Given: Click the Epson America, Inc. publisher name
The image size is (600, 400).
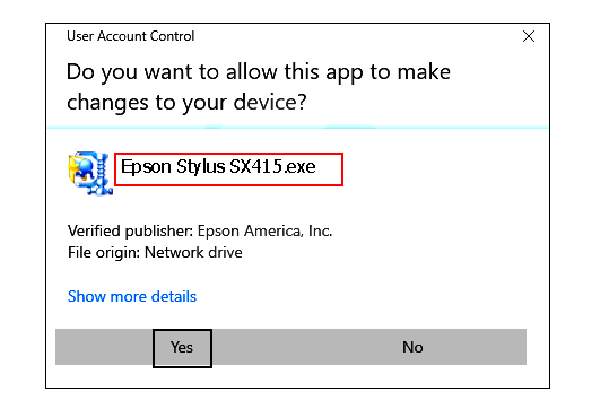Looking at the screenshot, I should pos(265,231).
